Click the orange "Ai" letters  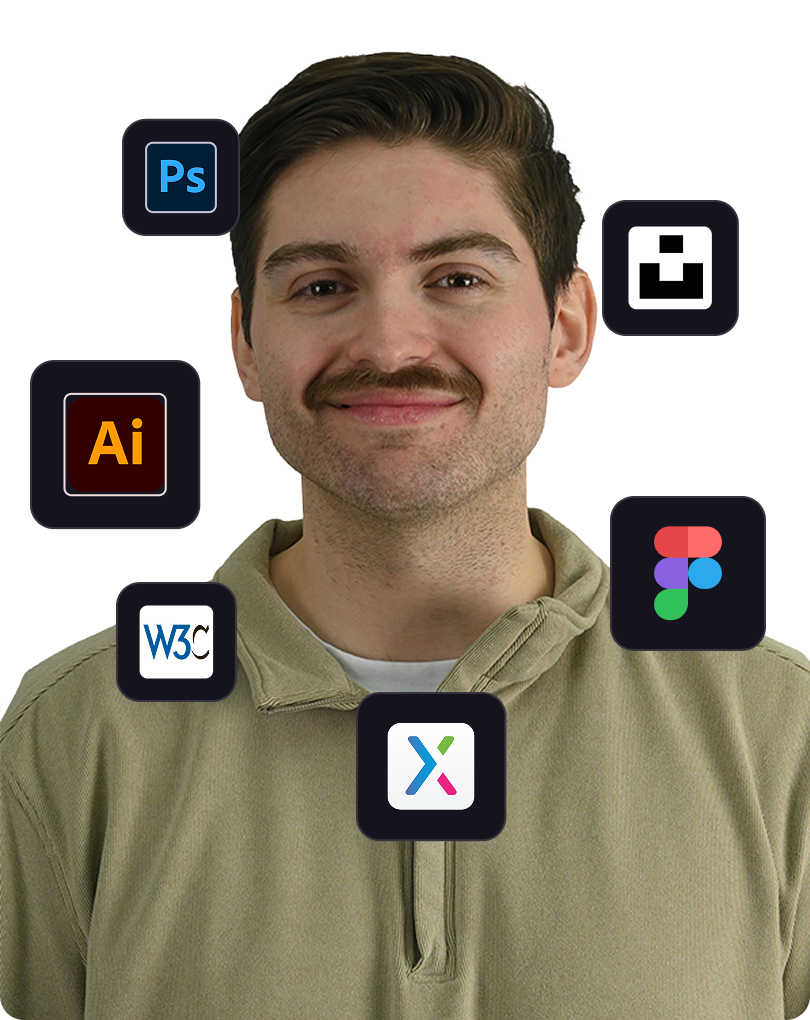click(116, 445)
